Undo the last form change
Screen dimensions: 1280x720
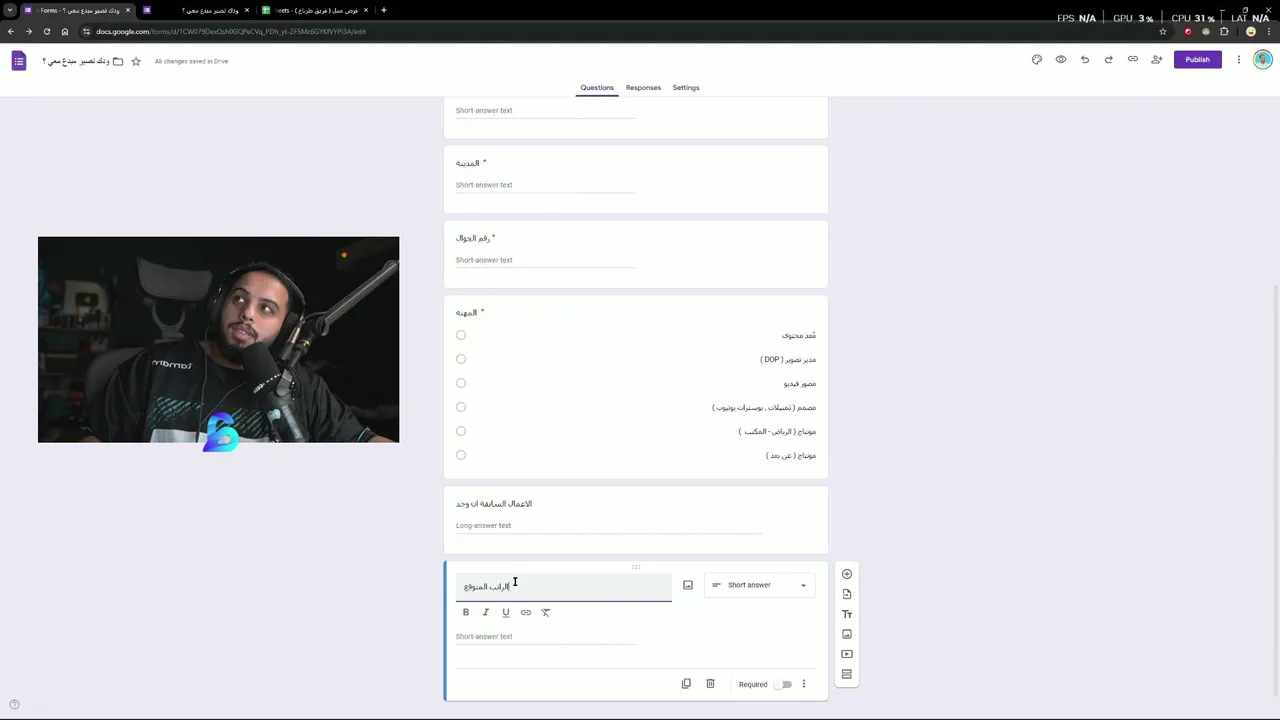tap(1085, 60)
